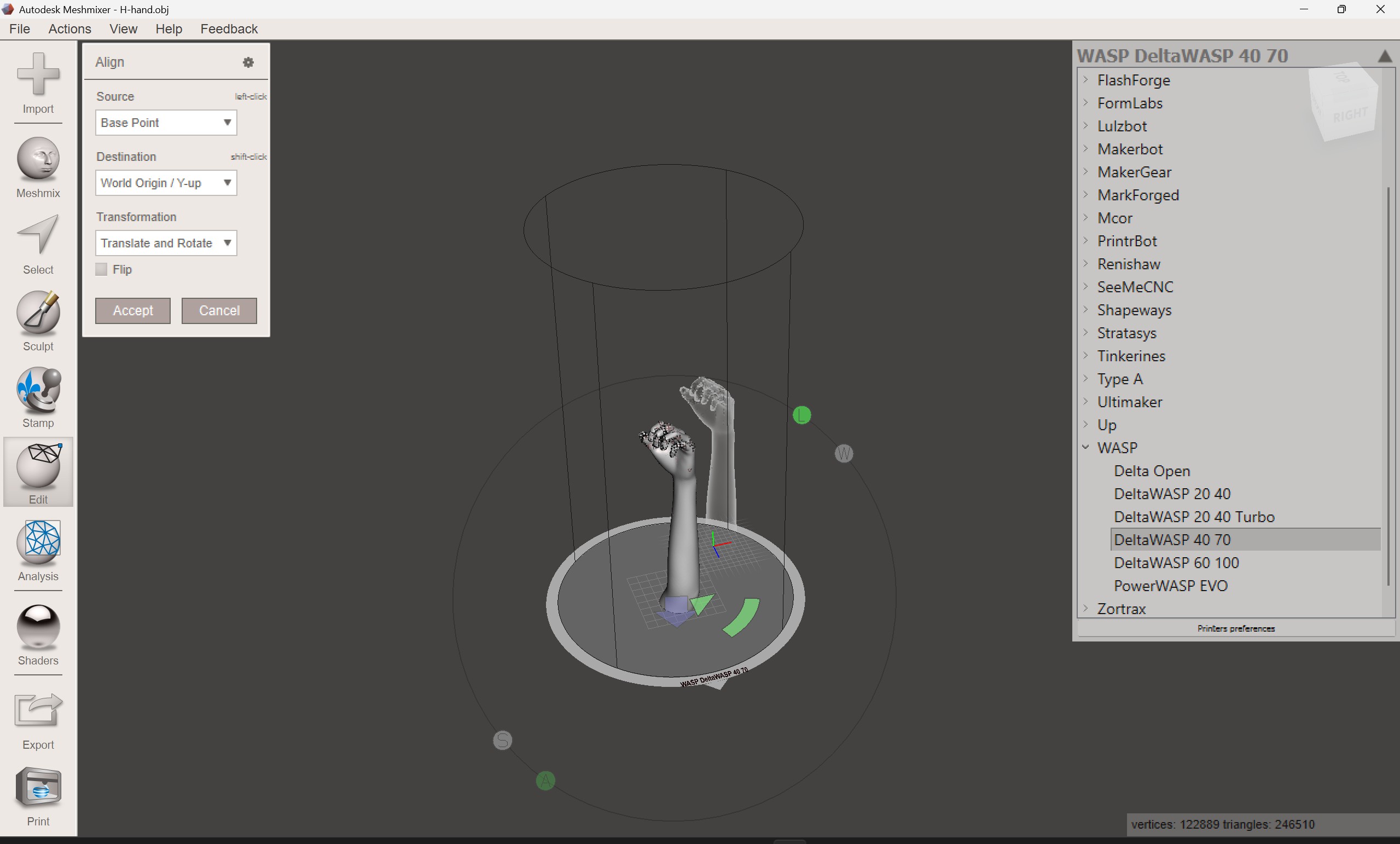Click the printer list scrollbar
Image resolution: width=1400 pixels, height=844 pixels.
(1389, 386)
